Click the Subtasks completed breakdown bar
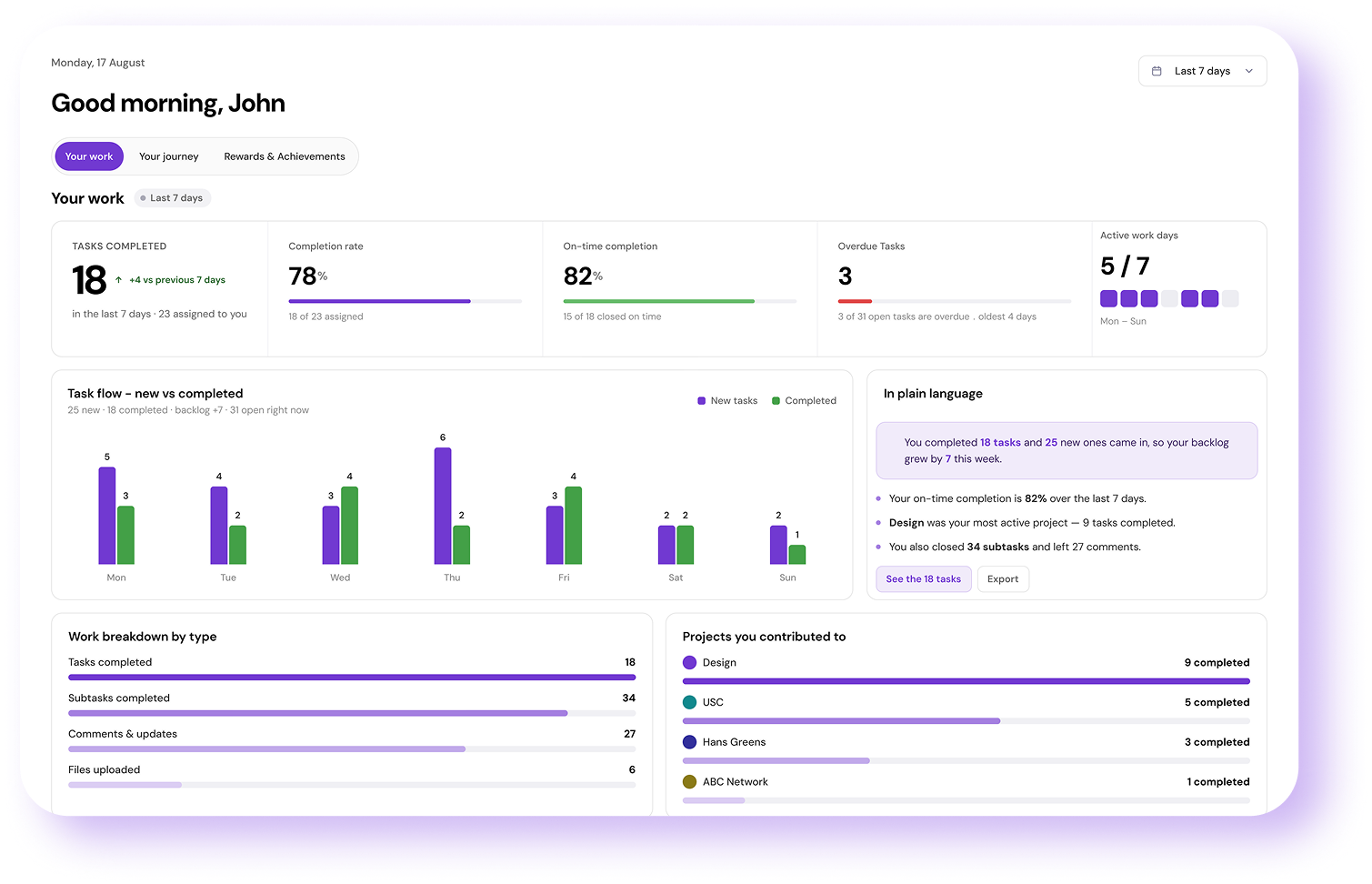 (x=352, y=713)
